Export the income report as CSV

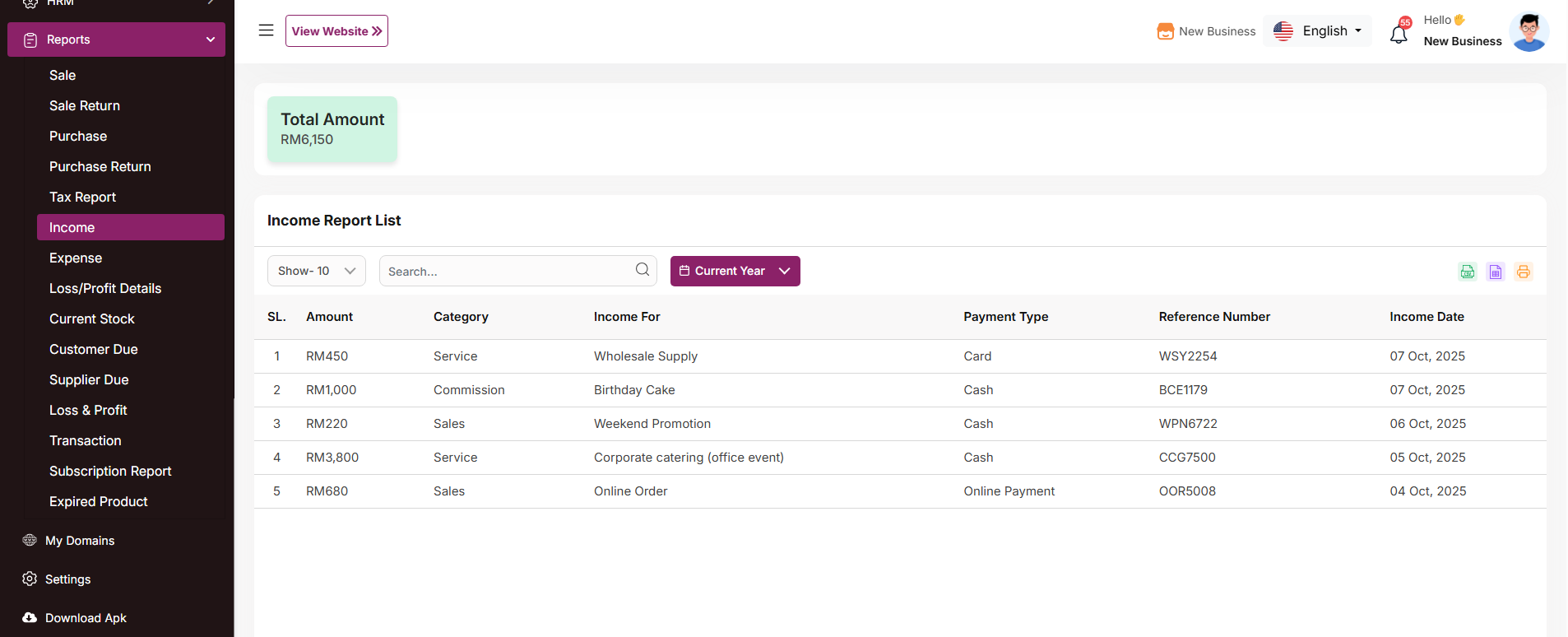click(1467, 272)
